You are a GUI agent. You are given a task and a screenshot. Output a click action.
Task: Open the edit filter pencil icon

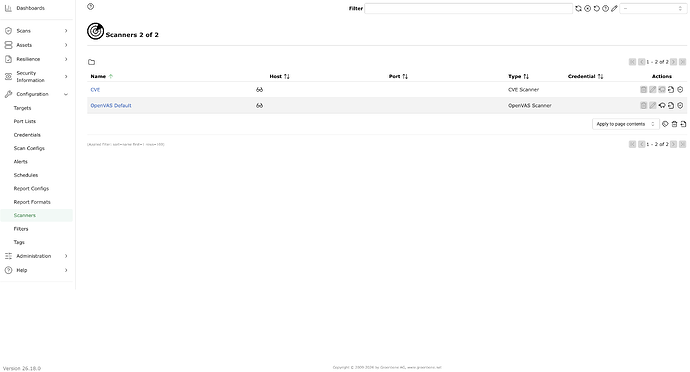pos(614,8)
